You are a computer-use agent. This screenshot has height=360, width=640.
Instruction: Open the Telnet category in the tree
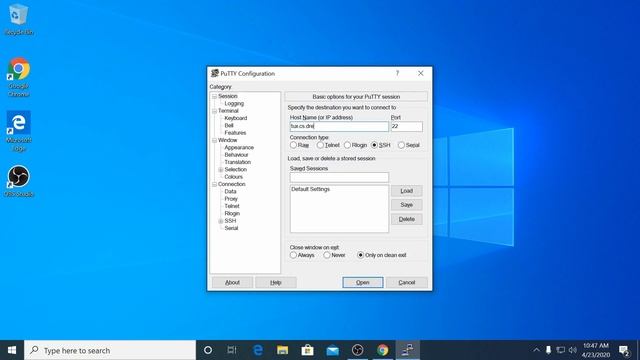click(x=232, y=207)
